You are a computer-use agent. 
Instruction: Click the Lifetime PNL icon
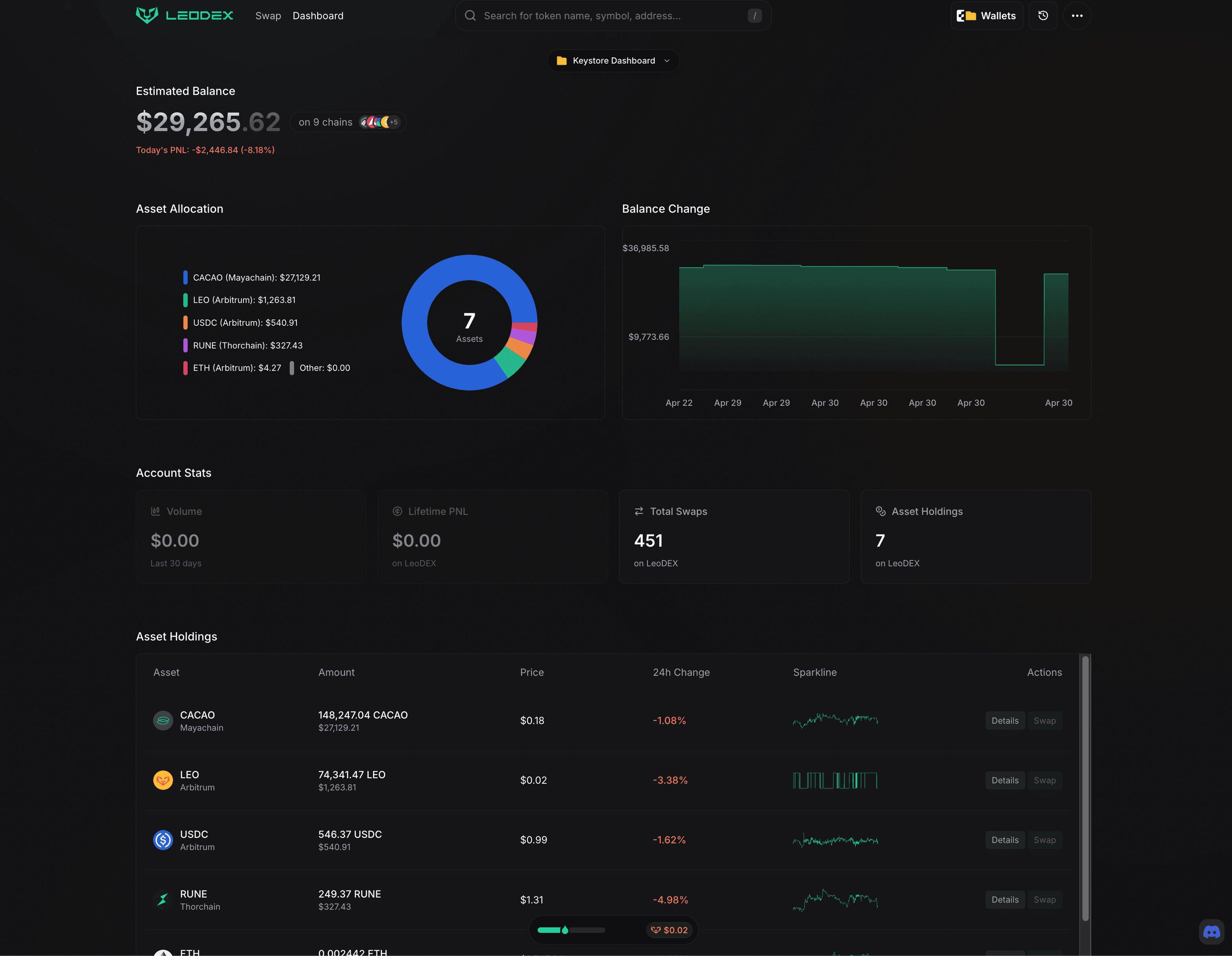[397, 511]
